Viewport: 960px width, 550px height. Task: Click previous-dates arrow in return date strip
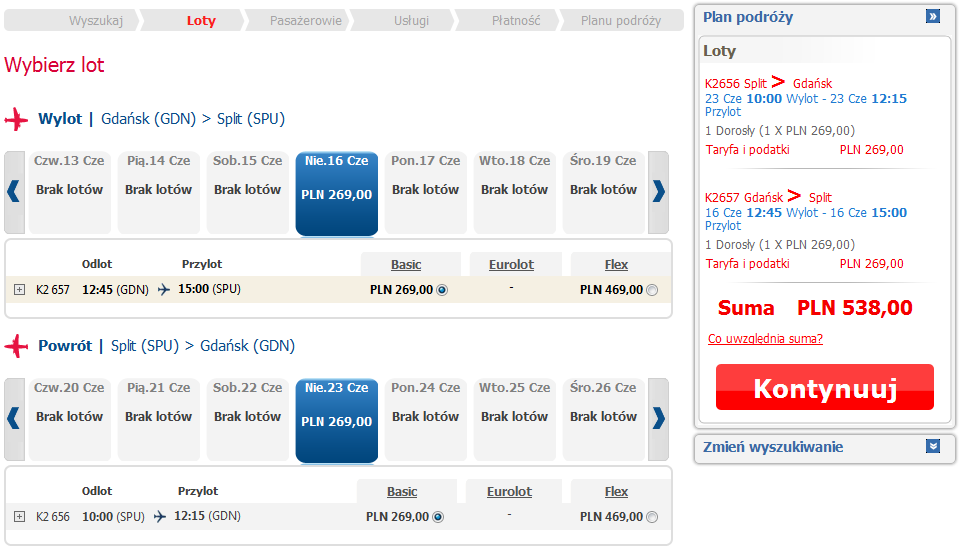(14, 417)
